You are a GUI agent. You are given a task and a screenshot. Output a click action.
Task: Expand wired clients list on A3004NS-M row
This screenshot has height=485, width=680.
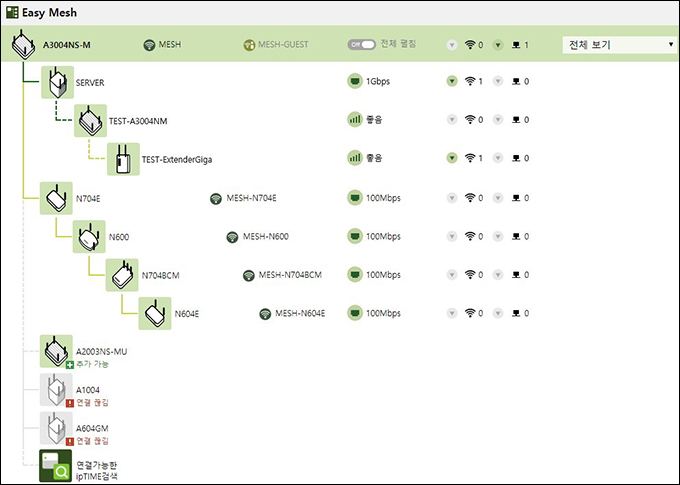point(498,45)
